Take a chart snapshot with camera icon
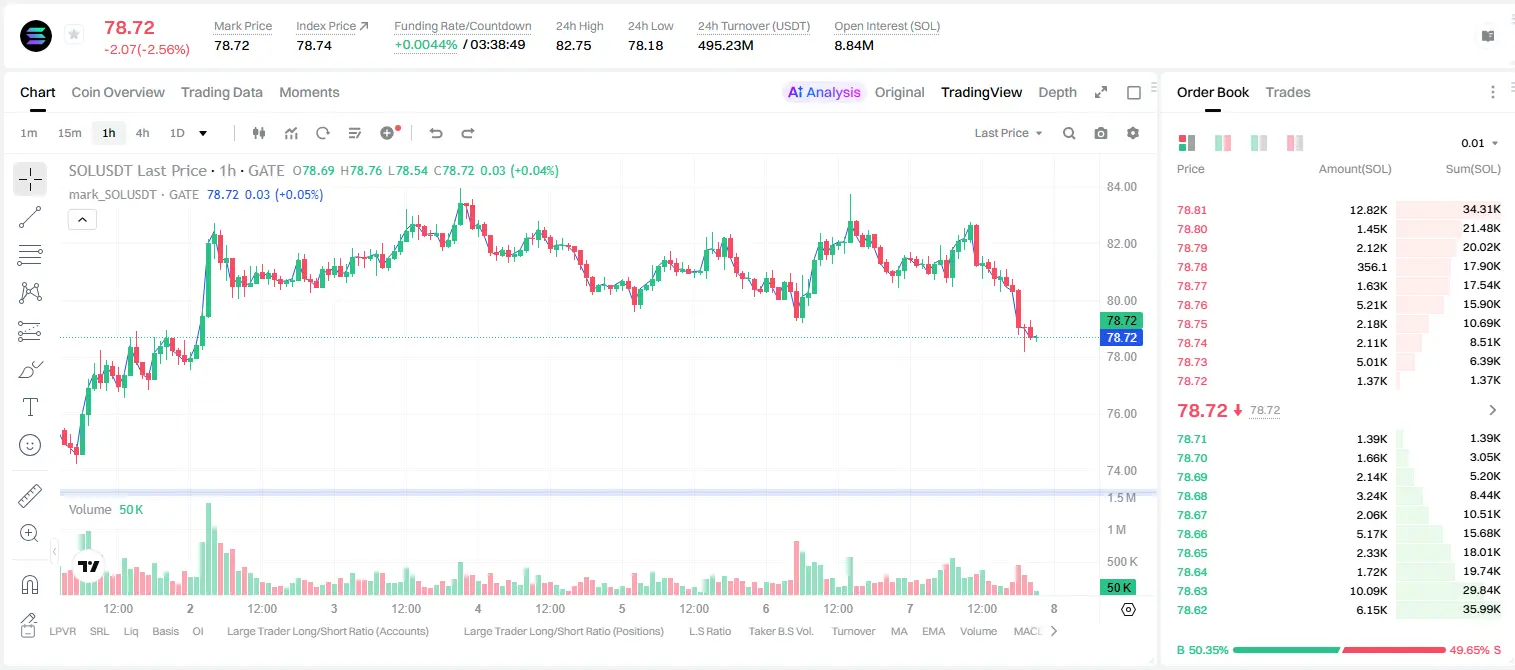The height and width of the screenshot is (670, 1515). click(x=1101, y=133)
